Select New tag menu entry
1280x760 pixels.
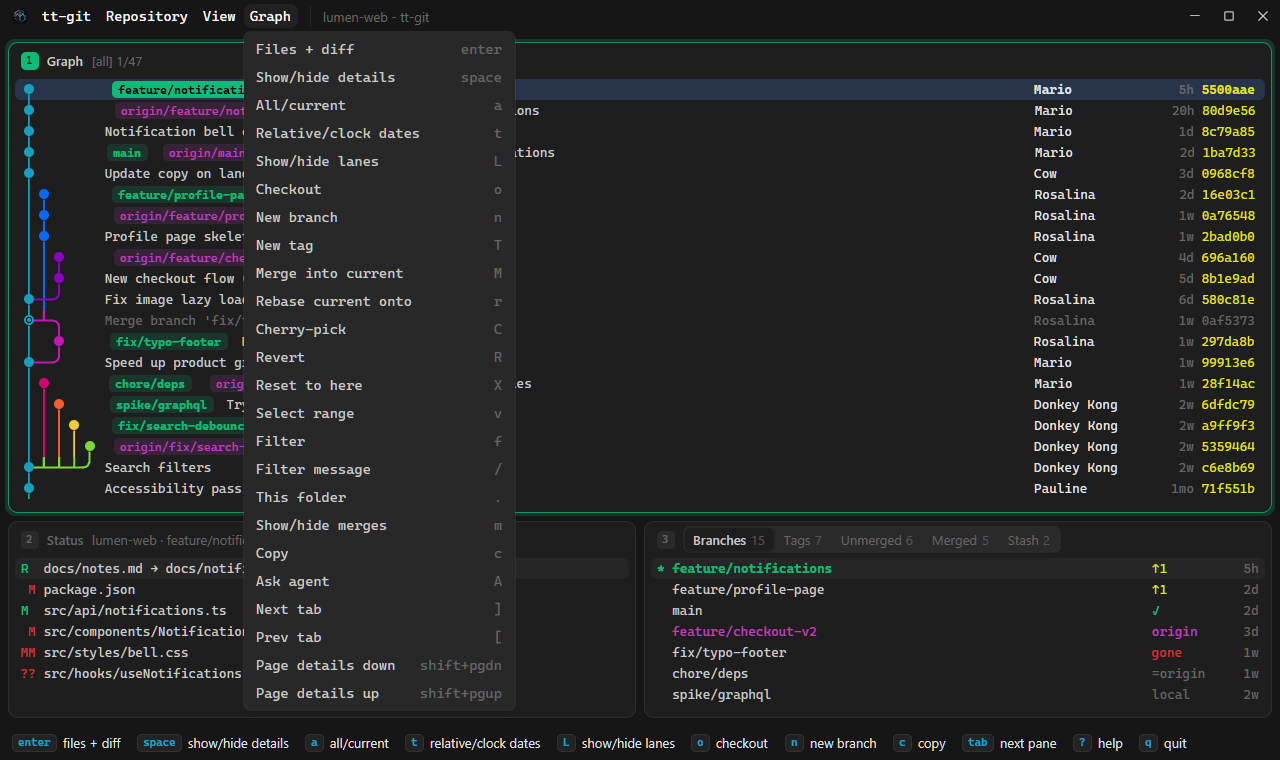(379, 245)
